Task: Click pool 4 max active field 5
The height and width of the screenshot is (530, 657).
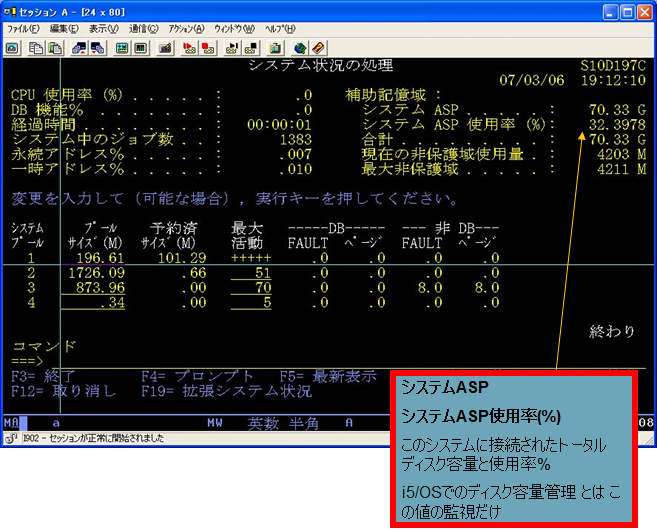Action: 251,303
